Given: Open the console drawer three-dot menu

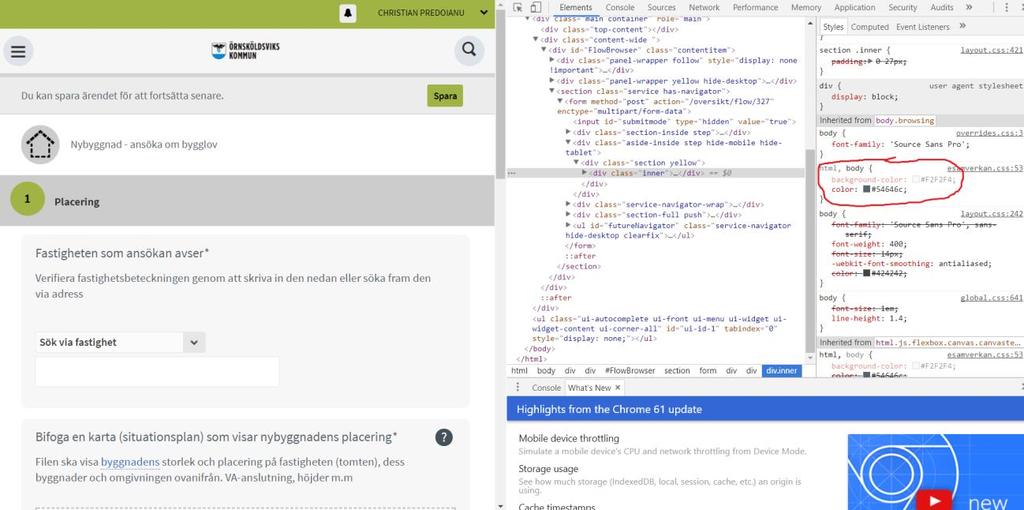Looking at the screenshot, I should [x=518, y=387].
